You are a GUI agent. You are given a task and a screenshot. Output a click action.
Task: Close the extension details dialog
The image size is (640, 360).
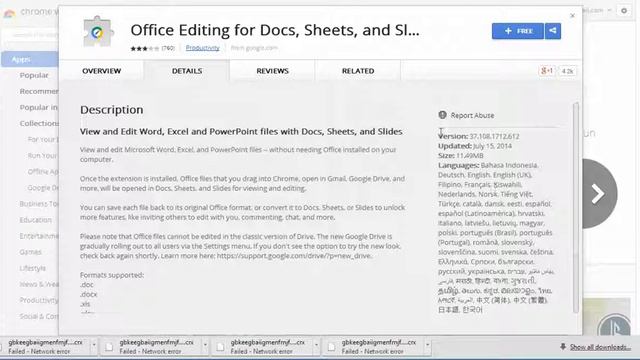pyautogui.click(x=572, y=16)
